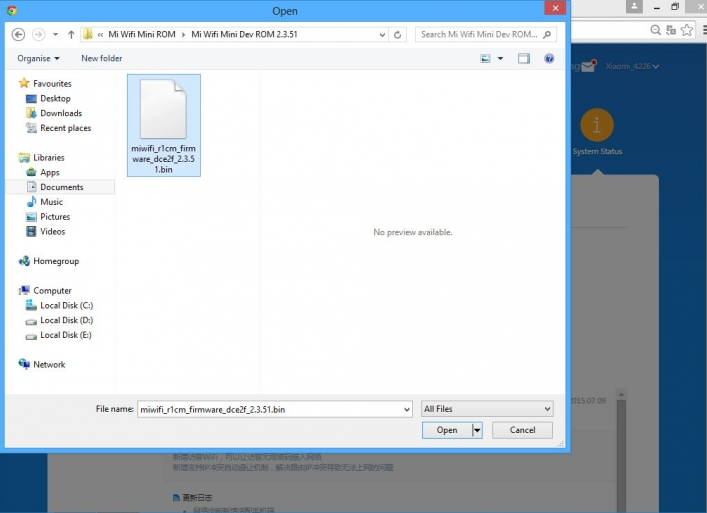Screen dimensions: 707x513
Task: Go back using the back arrow button
Action: pyautogui.click(x=18, y=34)
